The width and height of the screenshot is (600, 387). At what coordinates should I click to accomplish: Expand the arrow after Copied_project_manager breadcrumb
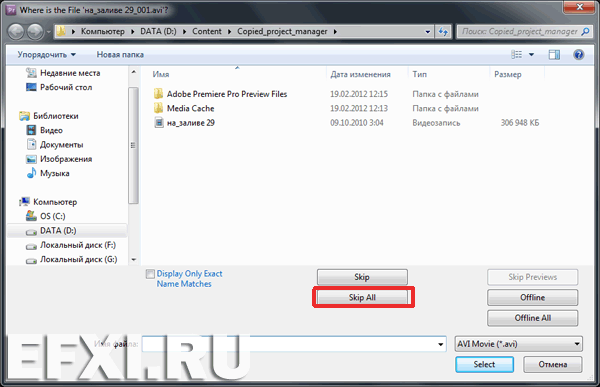335,32
